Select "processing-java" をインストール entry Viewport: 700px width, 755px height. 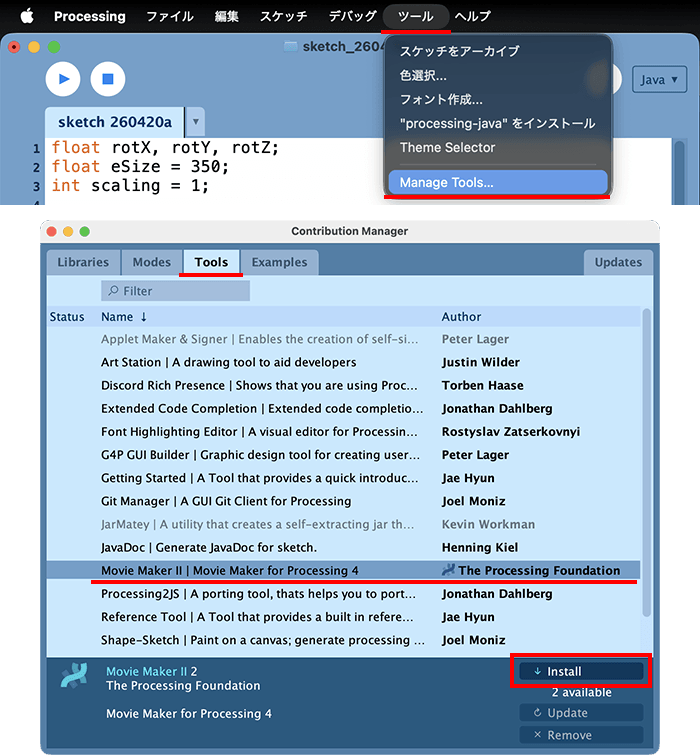coord(497,124)
